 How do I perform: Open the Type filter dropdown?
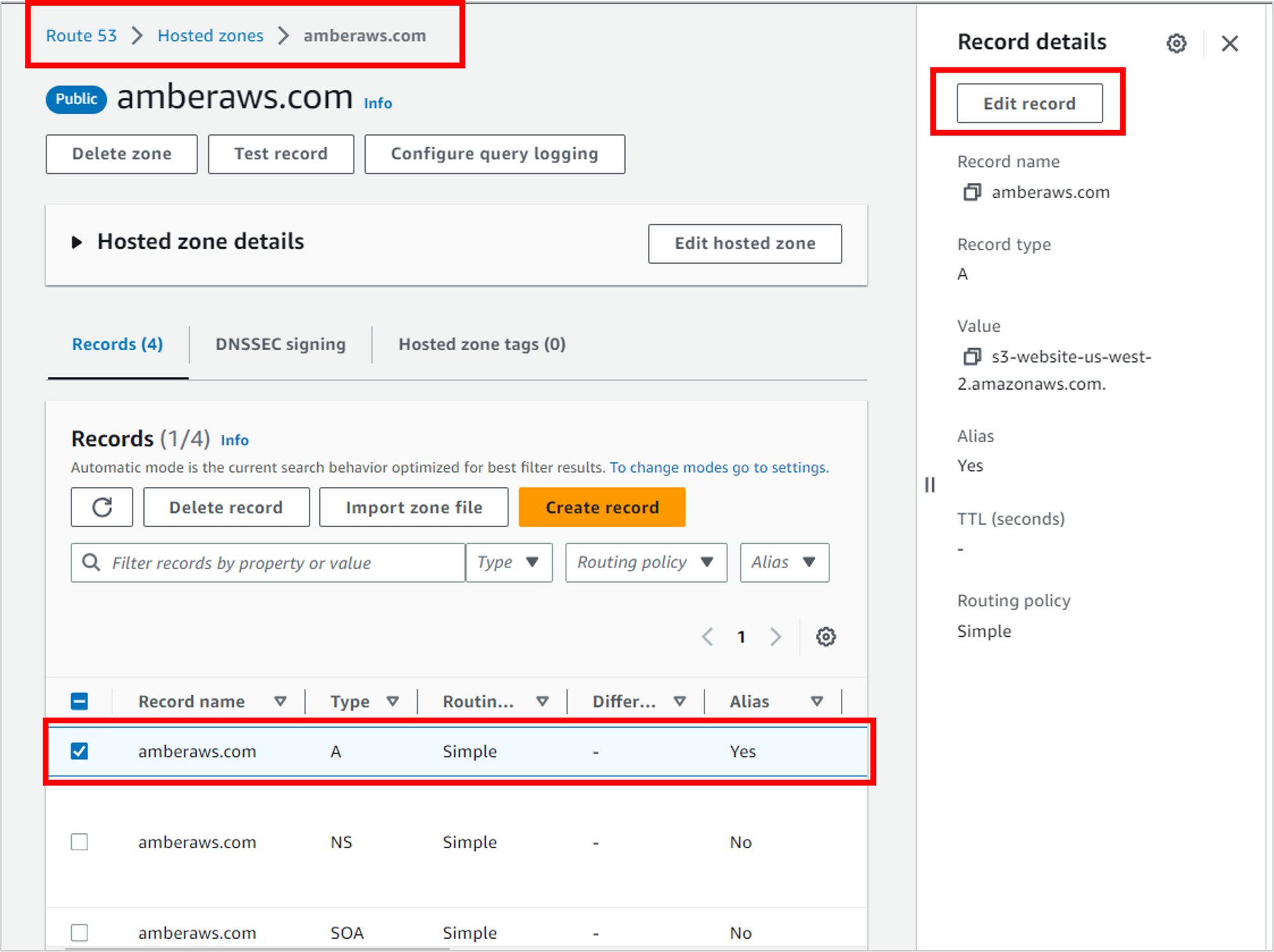509,562
